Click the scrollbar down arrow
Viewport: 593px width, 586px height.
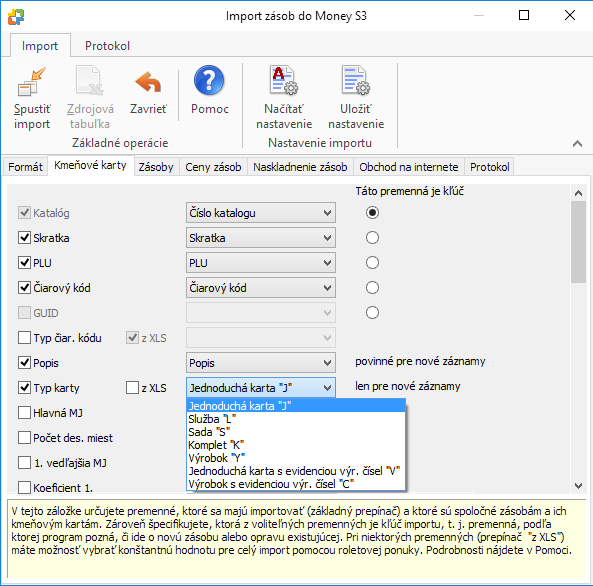click(x=578, y=485)
